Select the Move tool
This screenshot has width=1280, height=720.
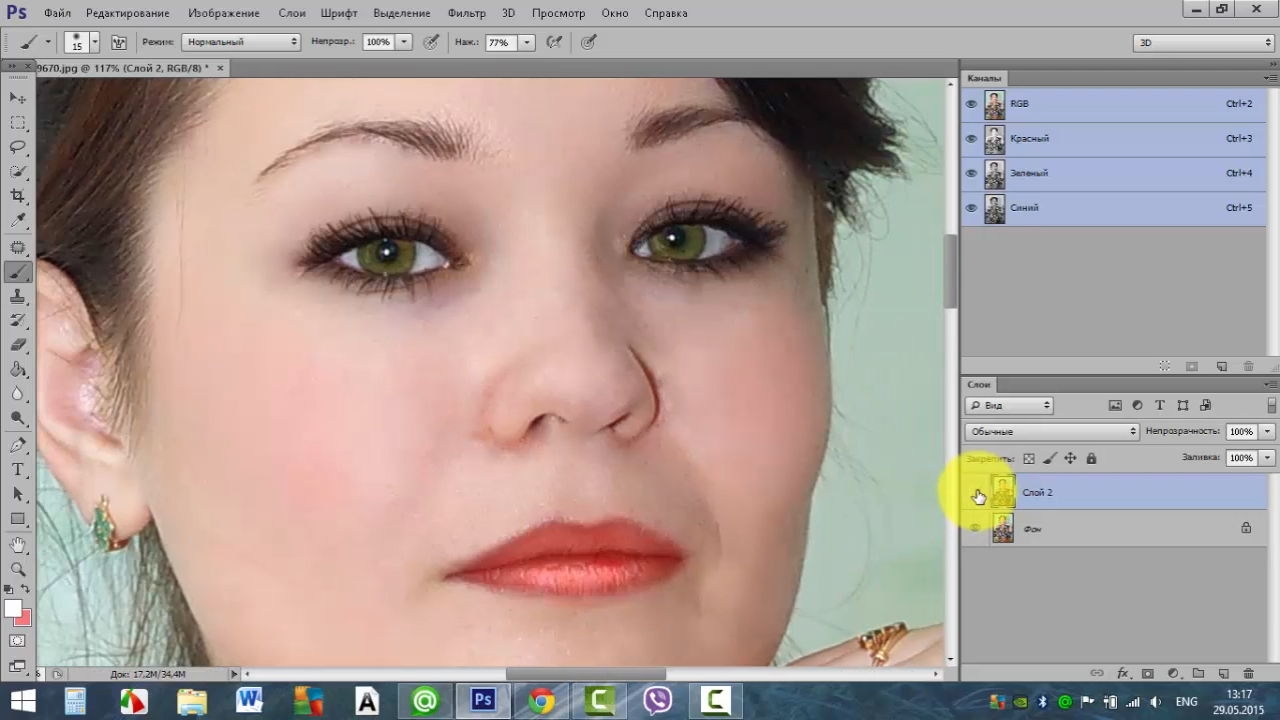pos(18,98)
